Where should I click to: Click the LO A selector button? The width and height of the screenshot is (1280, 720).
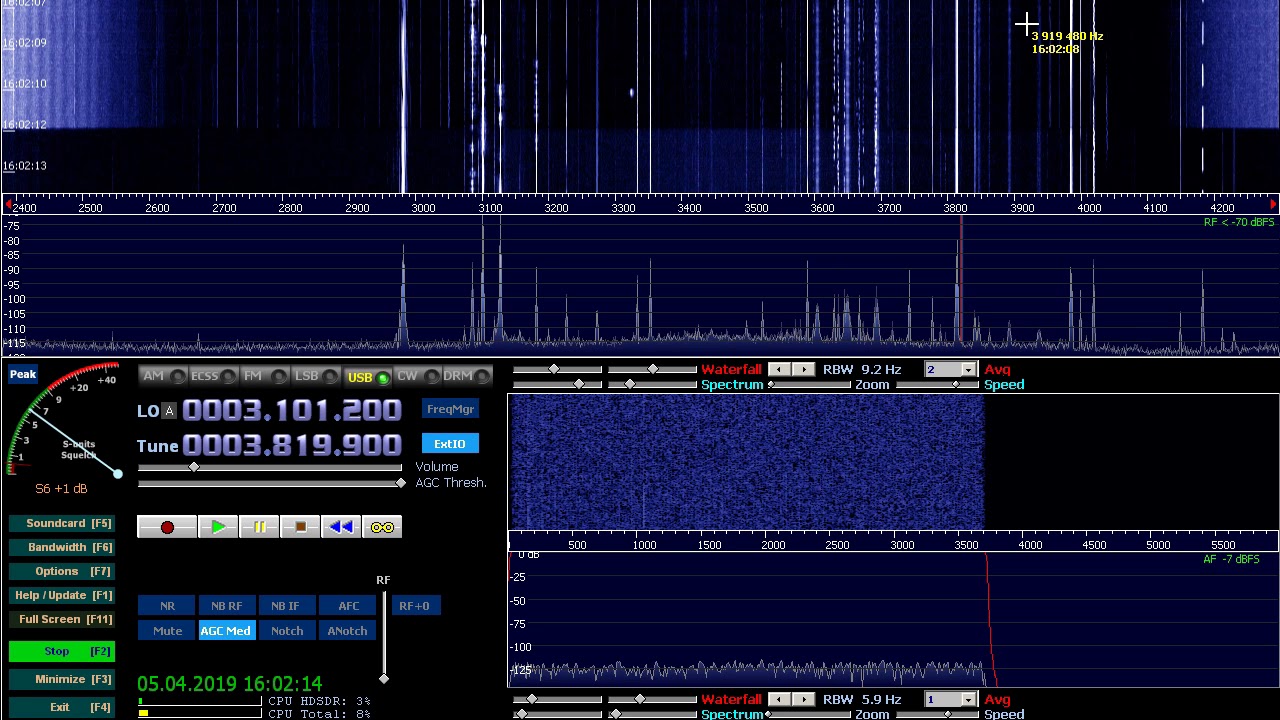[x=169, y=411]
